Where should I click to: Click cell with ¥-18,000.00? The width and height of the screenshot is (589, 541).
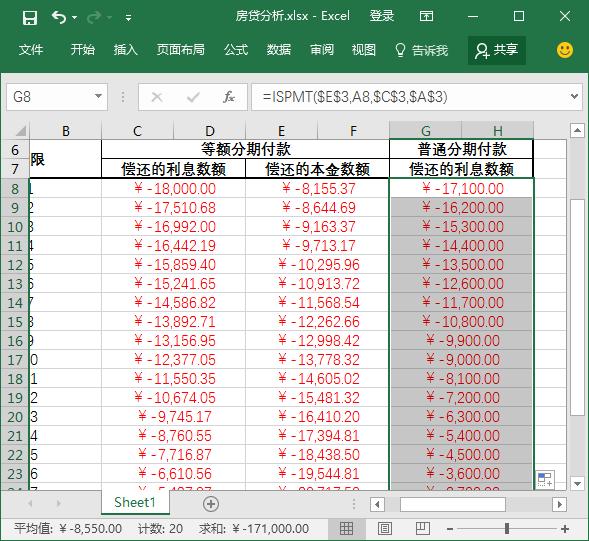[x=173, y=189]
